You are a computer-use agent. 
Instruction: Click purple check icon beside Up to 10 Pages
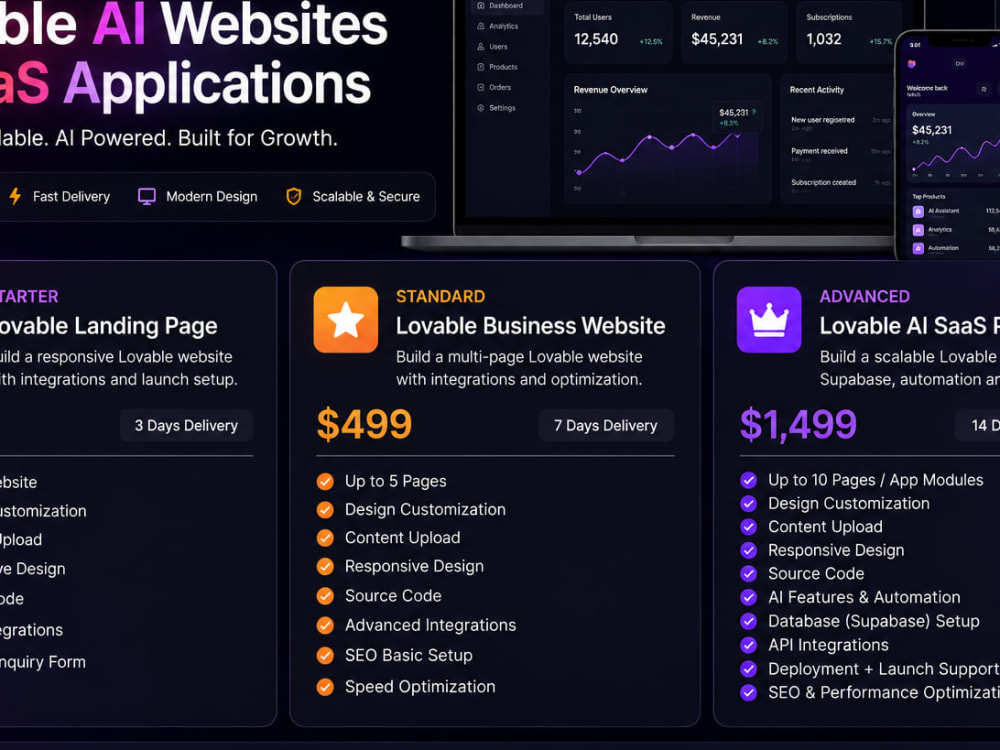[749, 480]
